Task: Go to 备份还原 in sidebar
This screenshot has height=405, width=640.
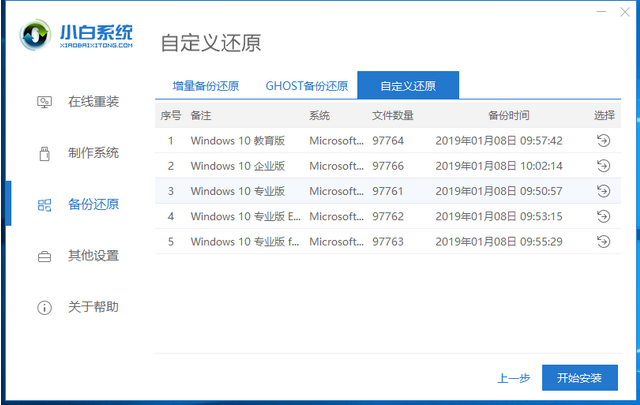Action: 93,204
